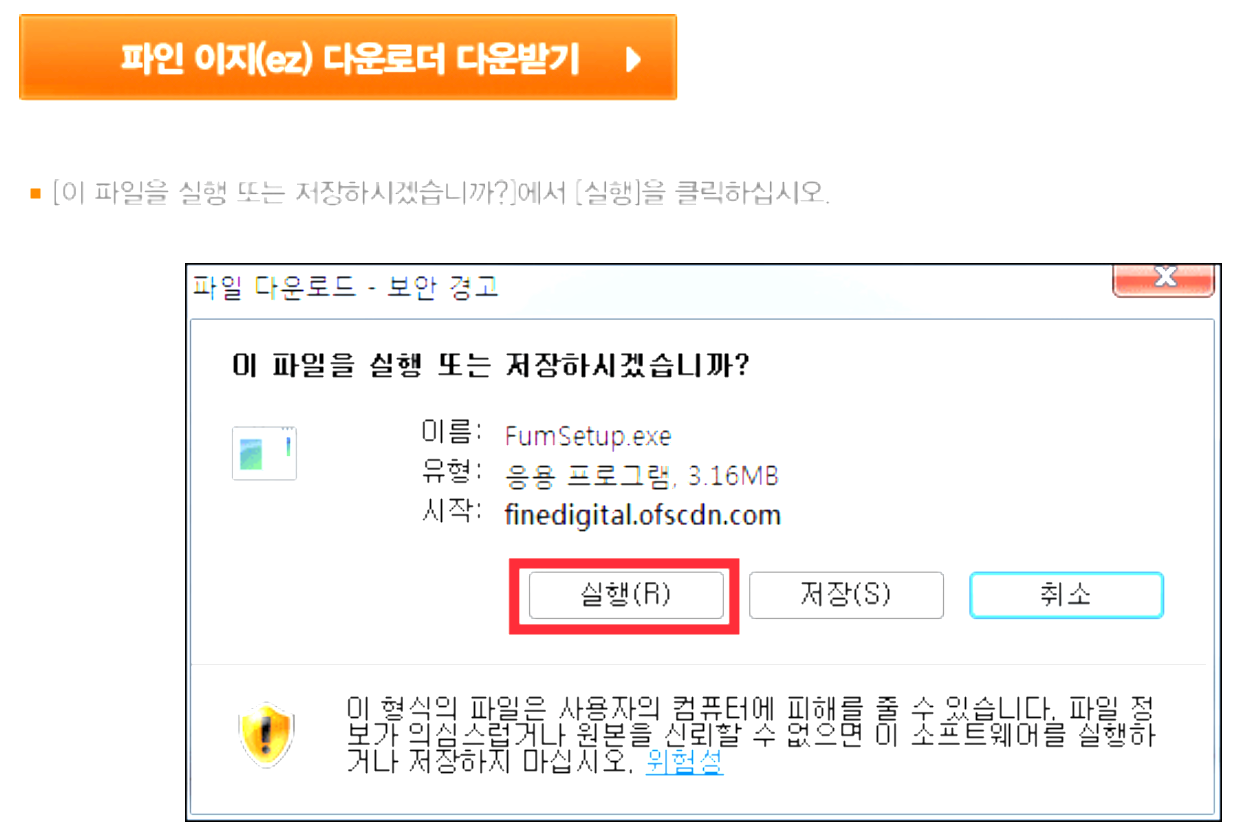Click the orange bullet square before the instruction
The image size is (1241, 840).
pos(35,192)
